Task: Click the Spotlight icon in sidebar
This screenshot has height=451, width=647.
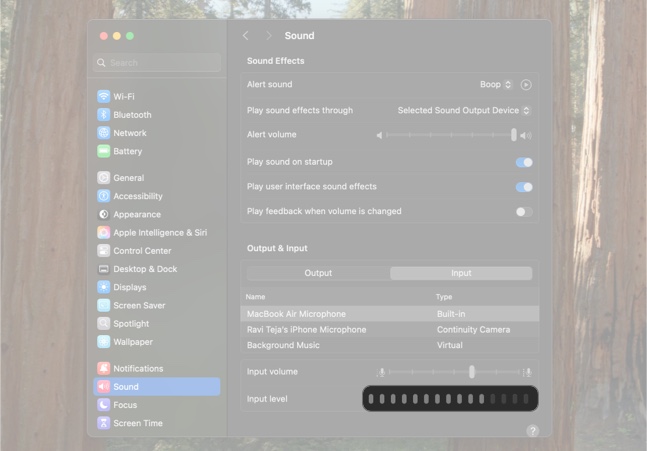Action: [104, 323]
